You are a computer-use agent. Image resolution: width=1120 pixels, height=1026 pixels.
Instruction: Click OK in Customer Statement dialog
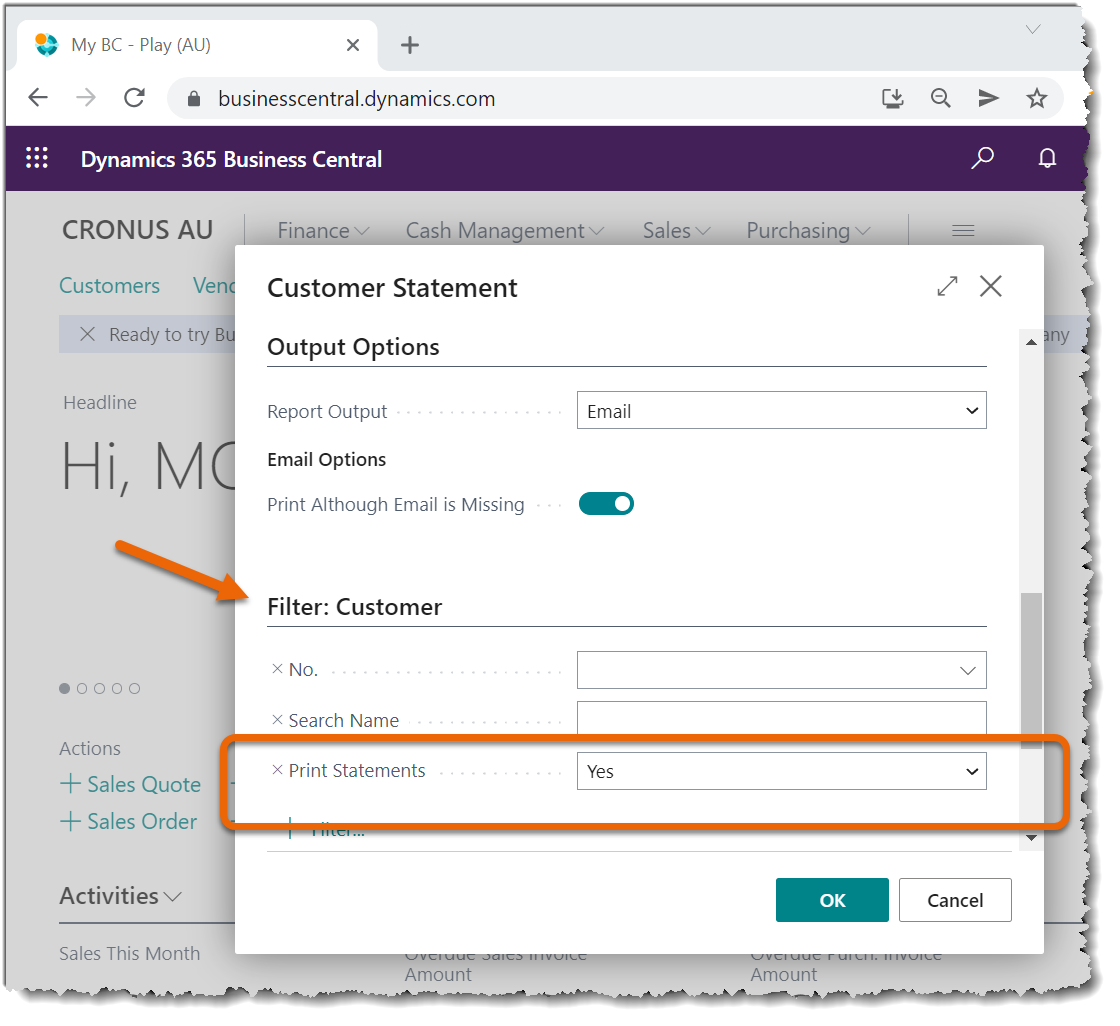(832, 900)
